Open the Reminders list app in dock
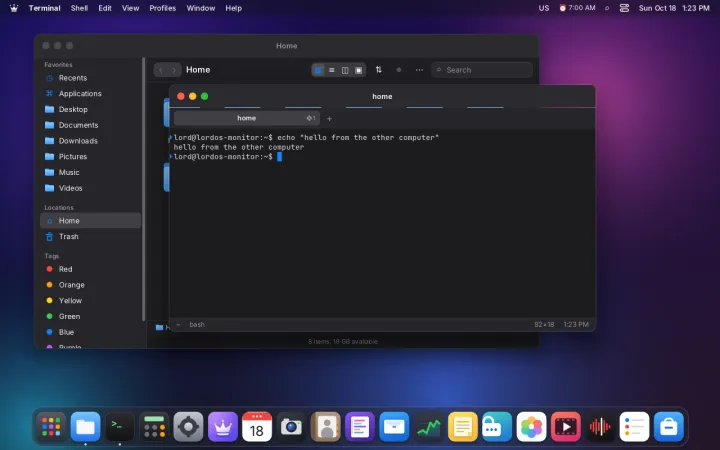The width and height of the screenshot is (720, 450). (x=634, y=427)
